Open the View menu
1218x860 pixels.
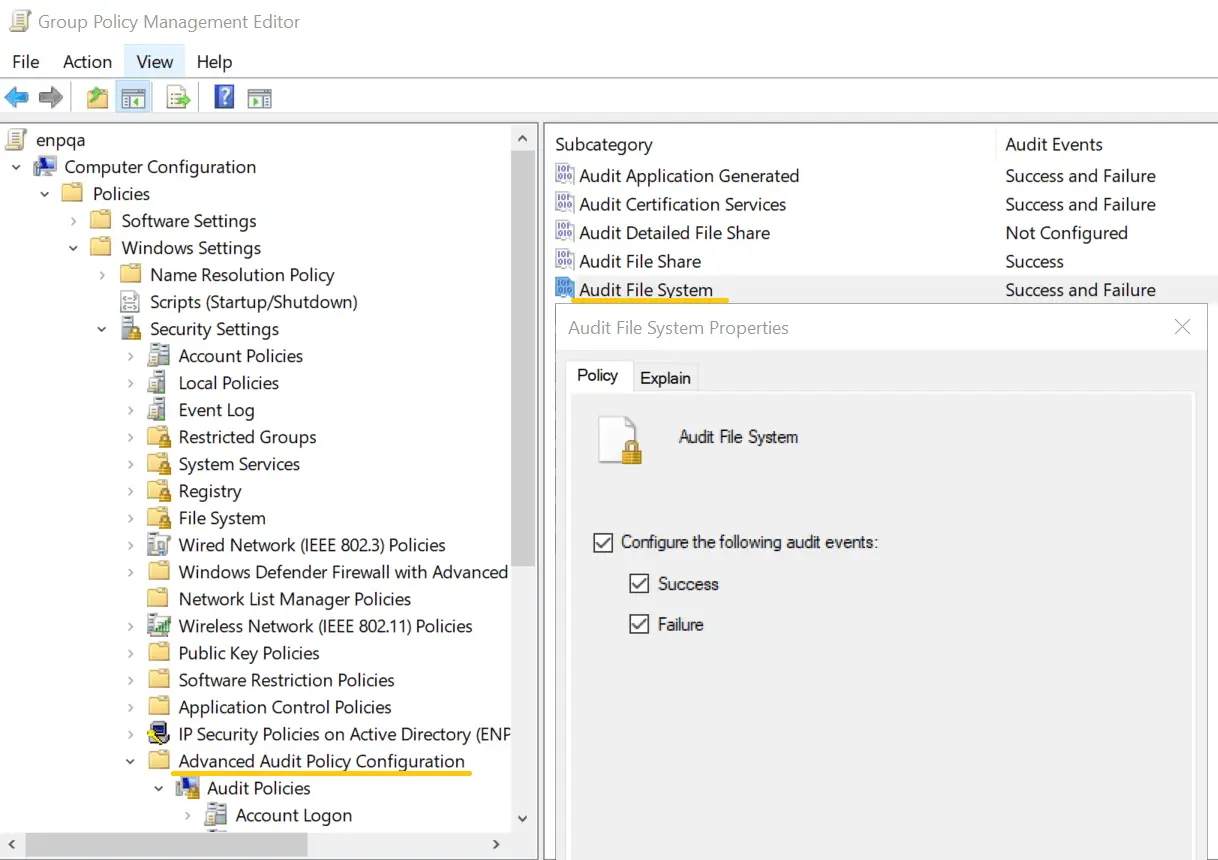coord(153,61)
